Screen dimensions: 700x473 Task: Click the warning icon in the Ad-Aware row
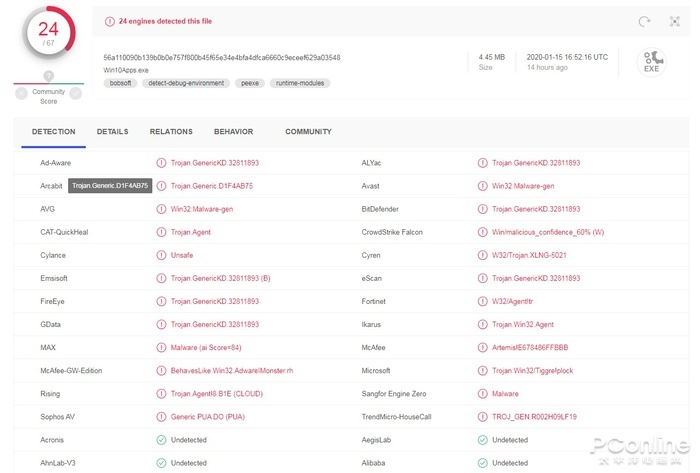(x=161, y=162)
